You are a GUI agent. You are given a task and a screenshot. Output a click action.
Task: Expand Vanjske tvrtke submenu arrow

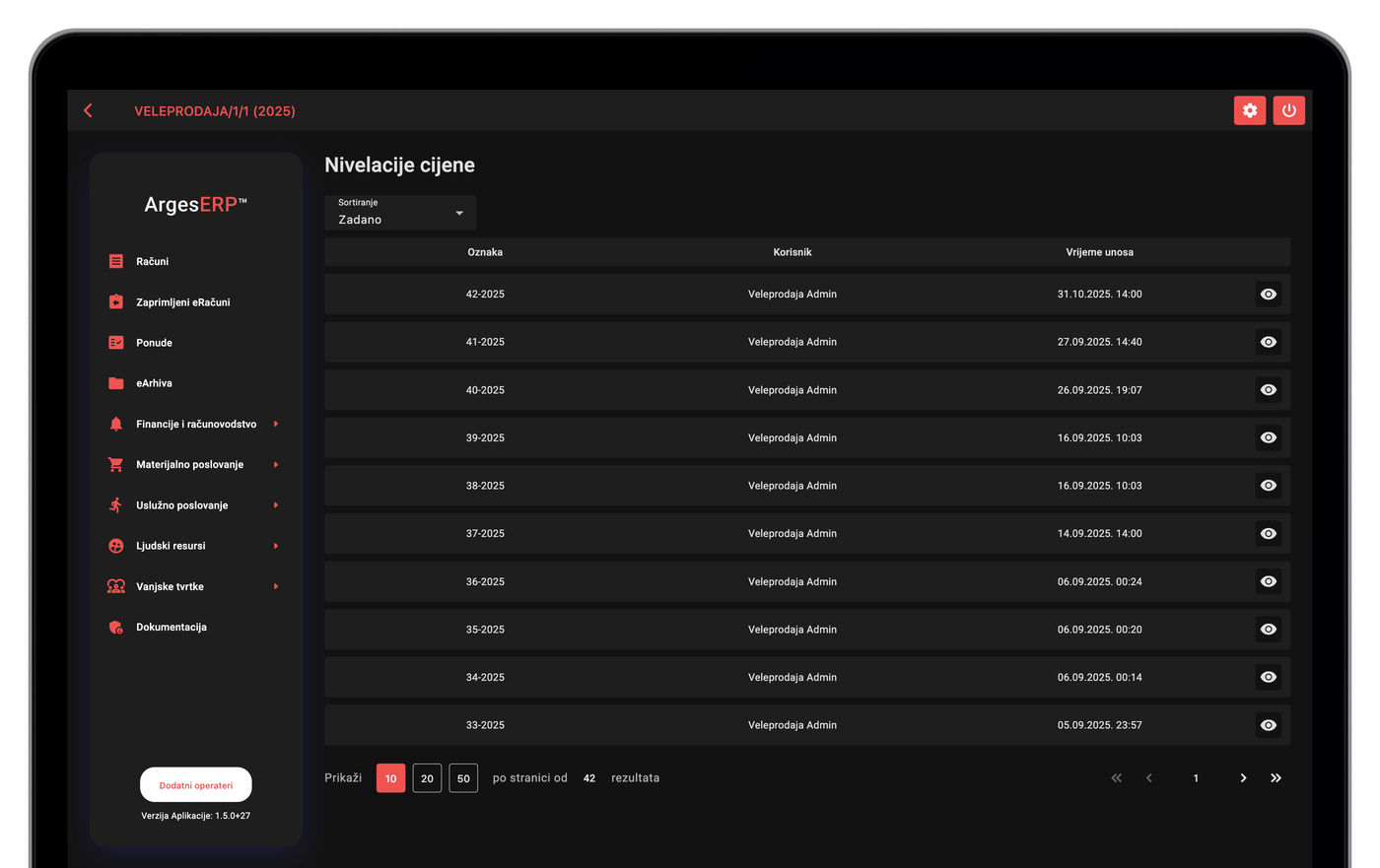pos(276,586)
